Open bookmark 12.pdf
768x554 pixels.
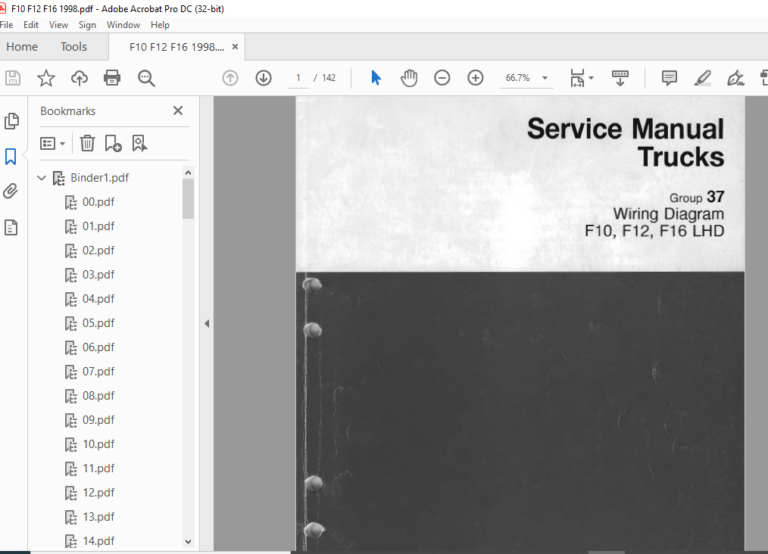click(98, 492)
